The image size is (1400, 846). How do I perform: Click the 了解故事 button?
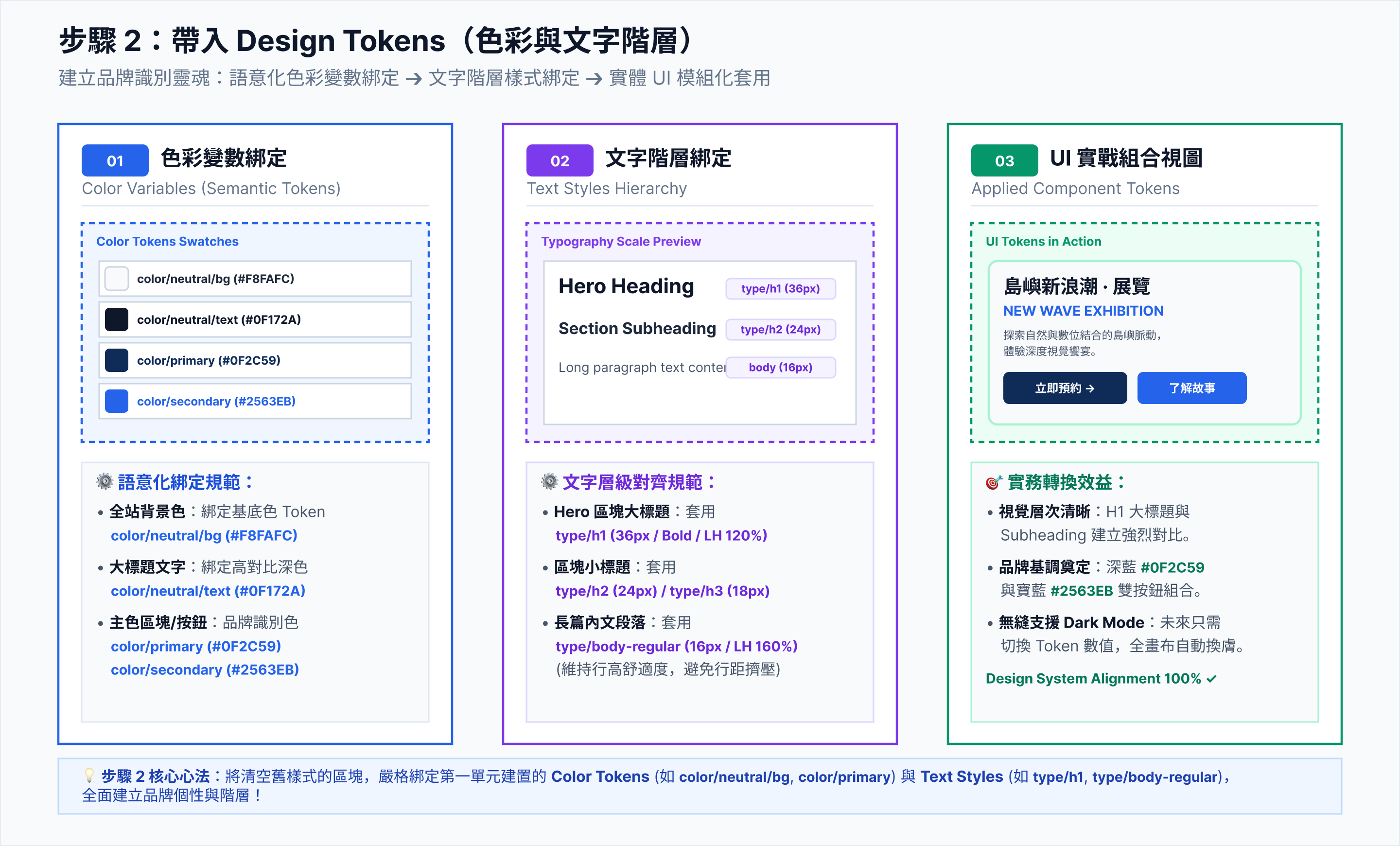coord(1192,388)
